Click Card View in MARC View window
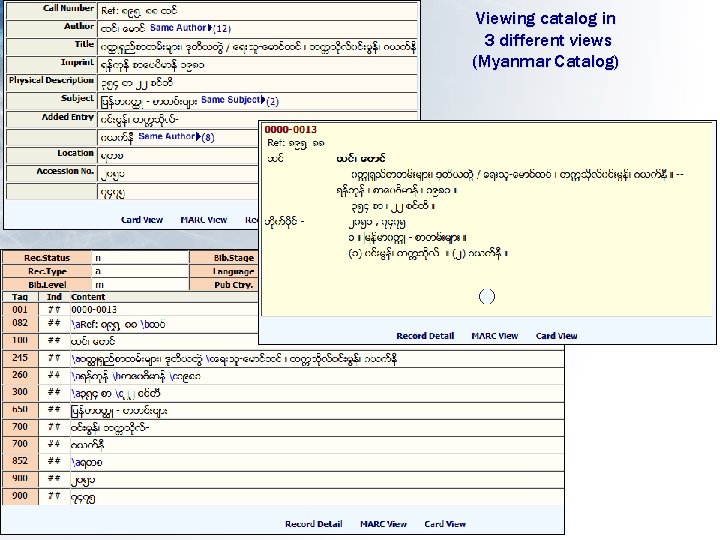 (x=445, y=524)
